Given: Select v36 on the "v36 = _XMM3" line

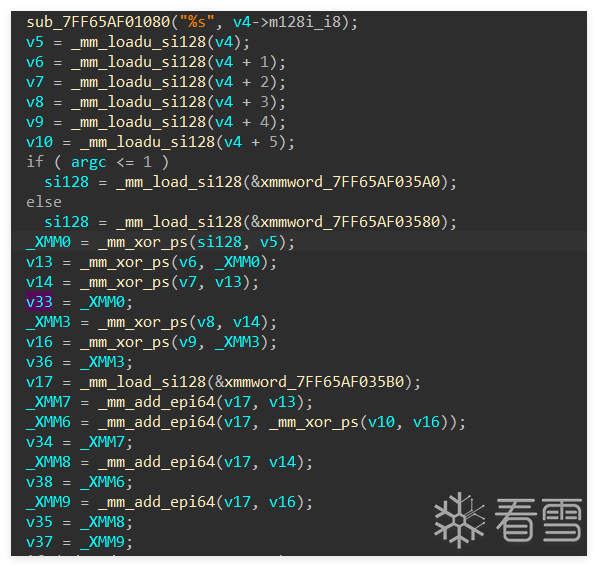Looking at the screenshot, I should pos(39,362).
